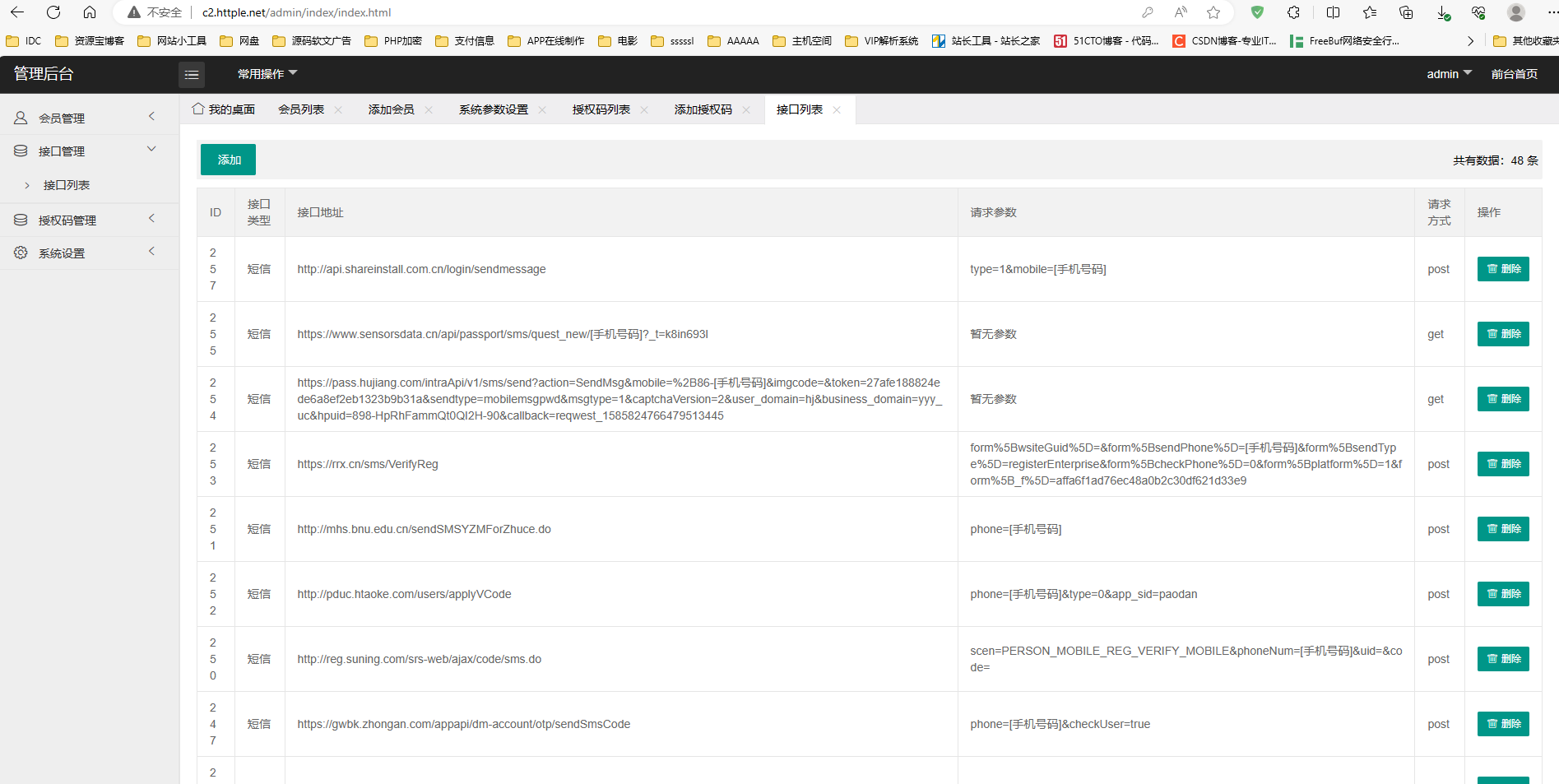Open the collections icon in browser toolbar

(x=1406, y=12)
